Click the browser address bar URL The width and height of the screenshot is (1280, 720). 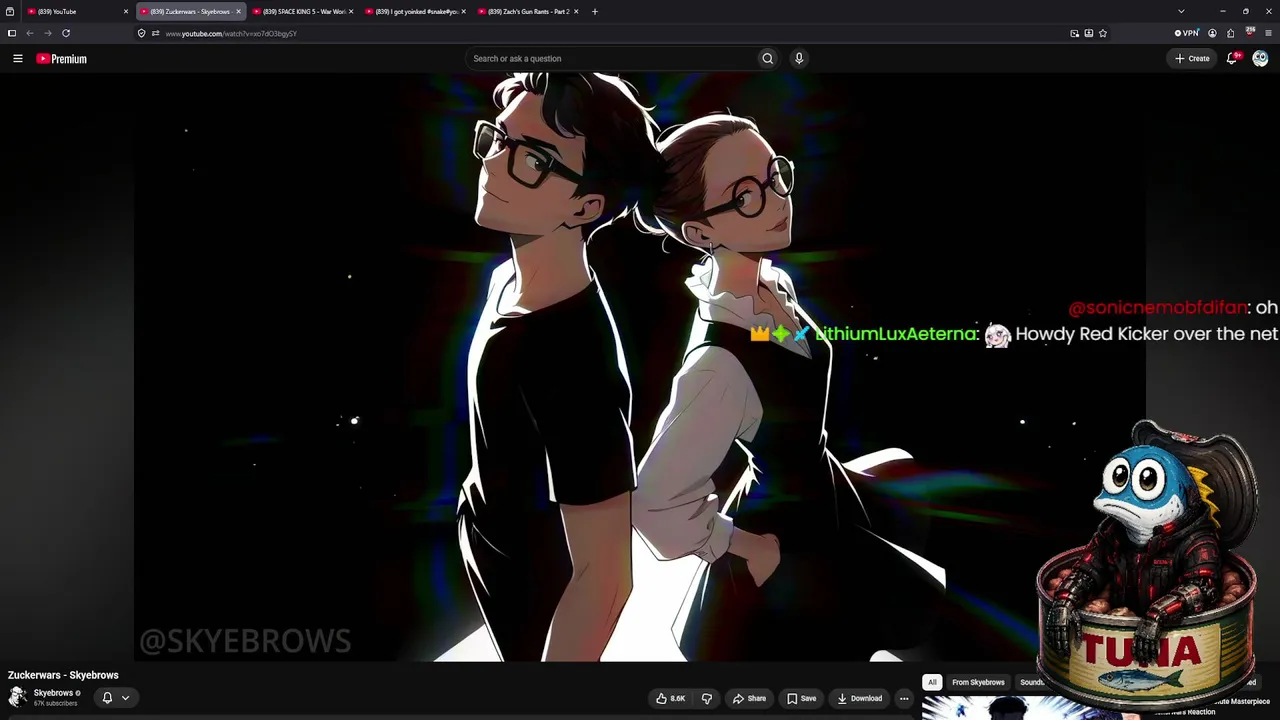pyautogui.click(x=231, y=33)
